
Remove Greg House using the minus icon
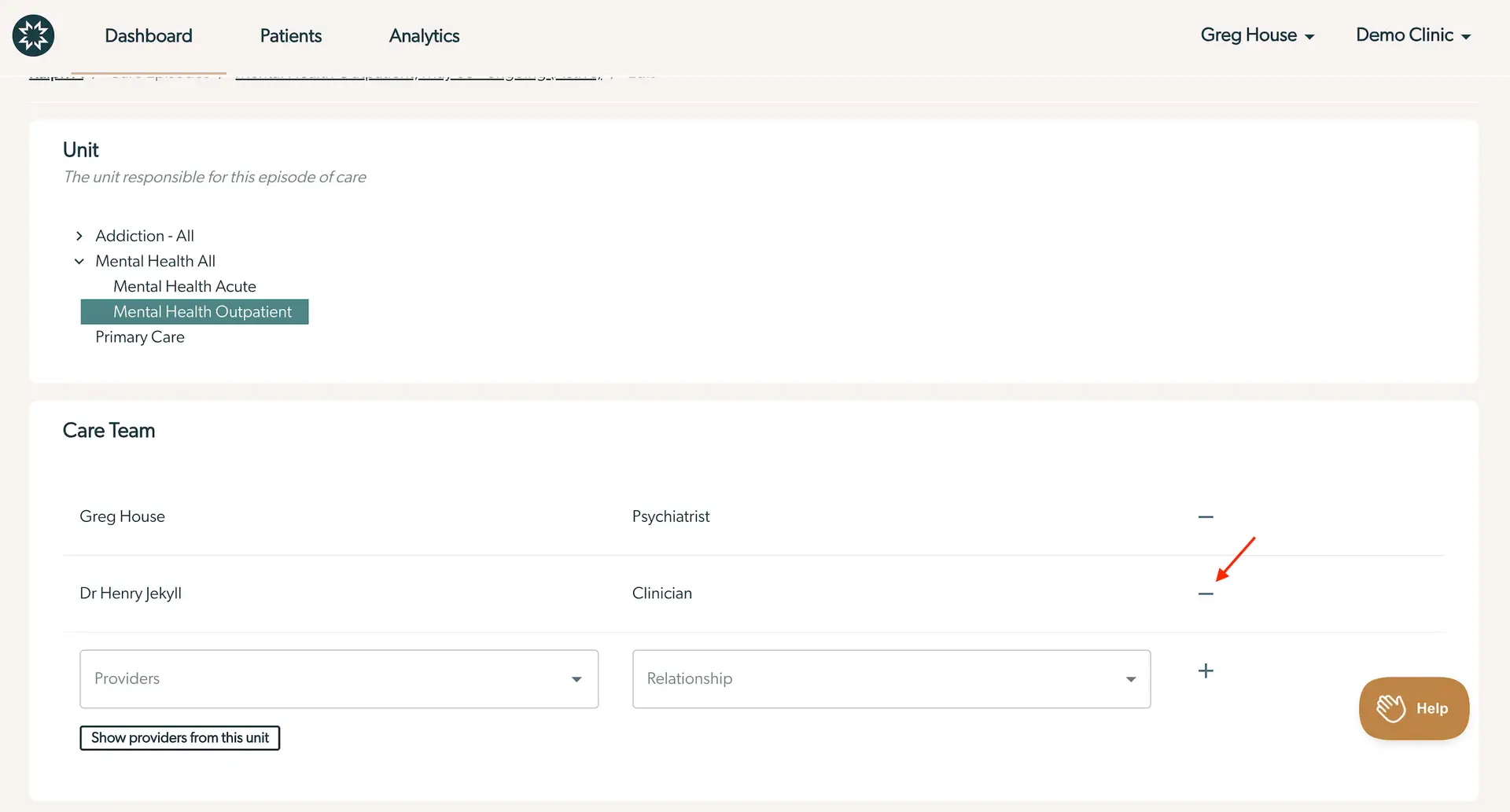click(x=1206, y=516)
